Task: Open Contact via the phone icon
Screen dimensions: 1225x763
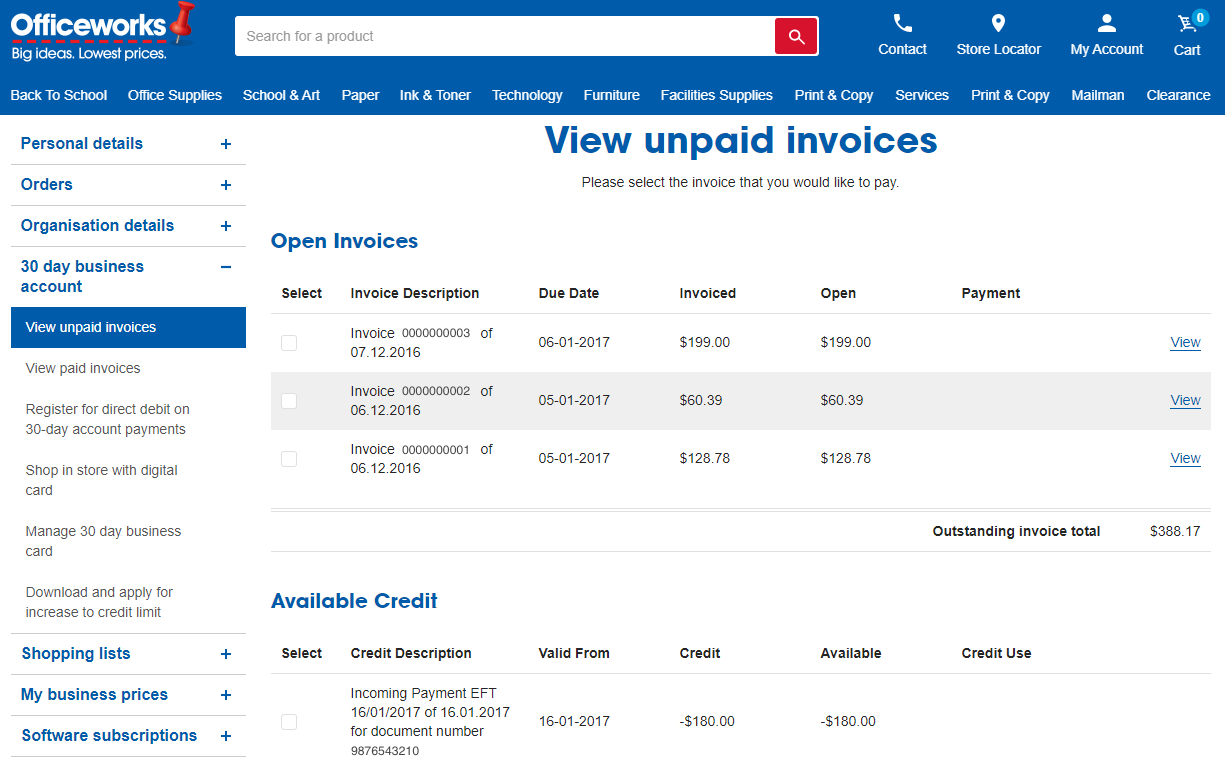Action: [902, 22]
